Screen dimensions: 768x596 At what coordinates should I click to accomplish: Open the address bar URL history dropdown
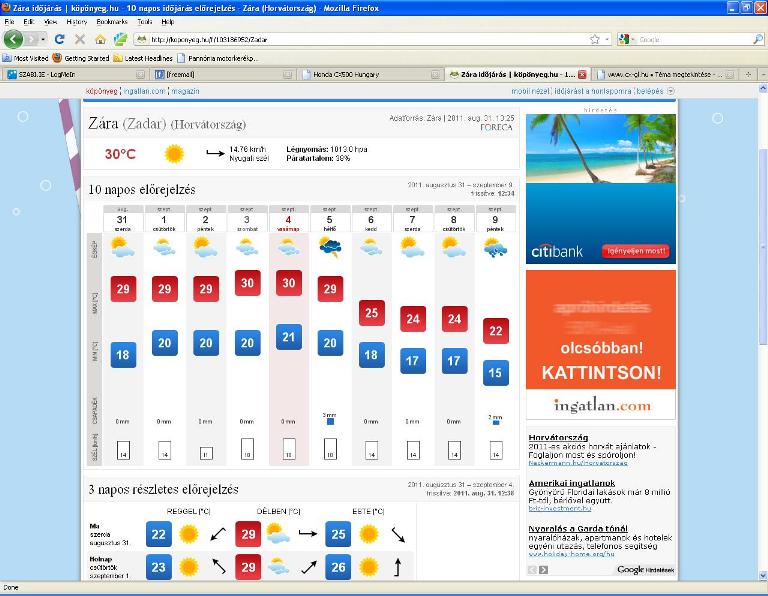pyautogui.click(x=607, y=40)
